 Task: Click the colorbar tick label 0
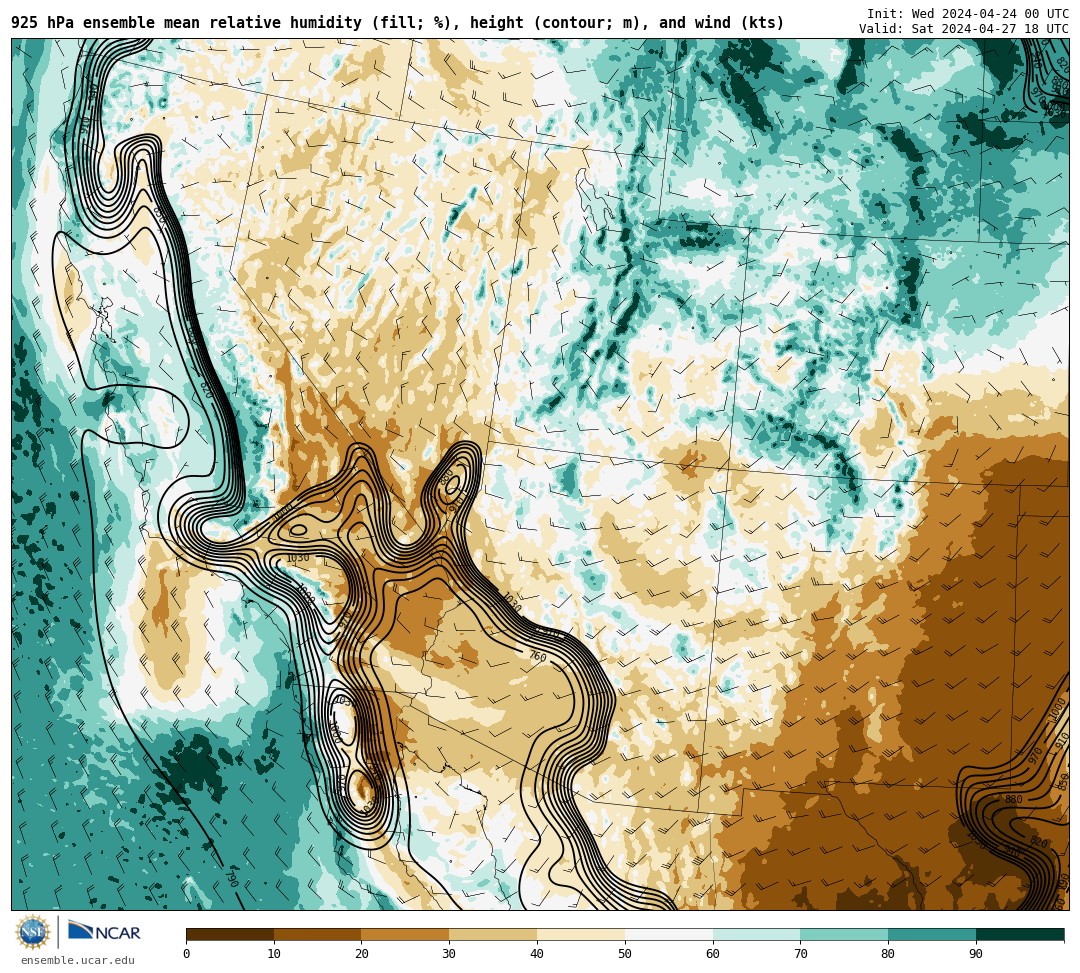187,954
